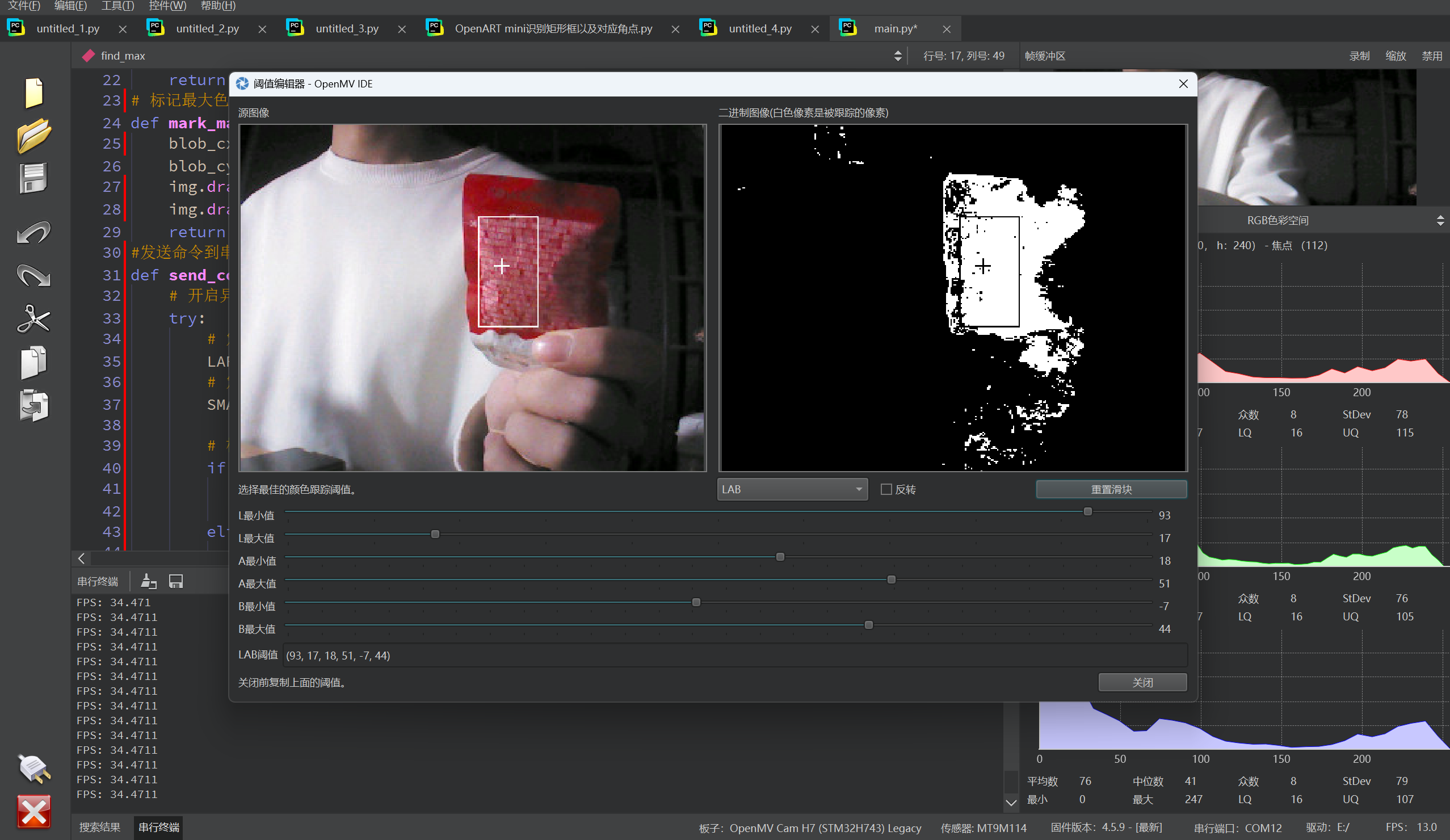Click the Redo arrow icon

[x=33, y=276]
